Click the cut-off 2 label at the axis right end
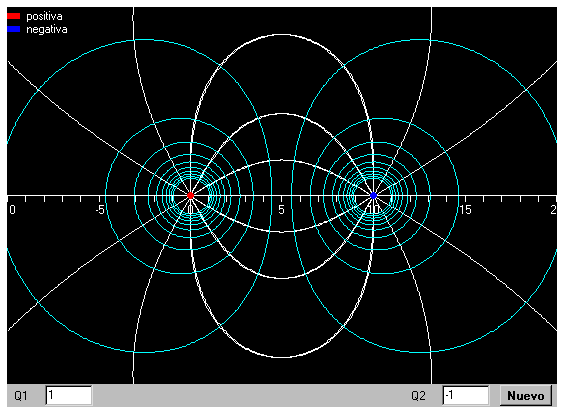 (553, 210)
